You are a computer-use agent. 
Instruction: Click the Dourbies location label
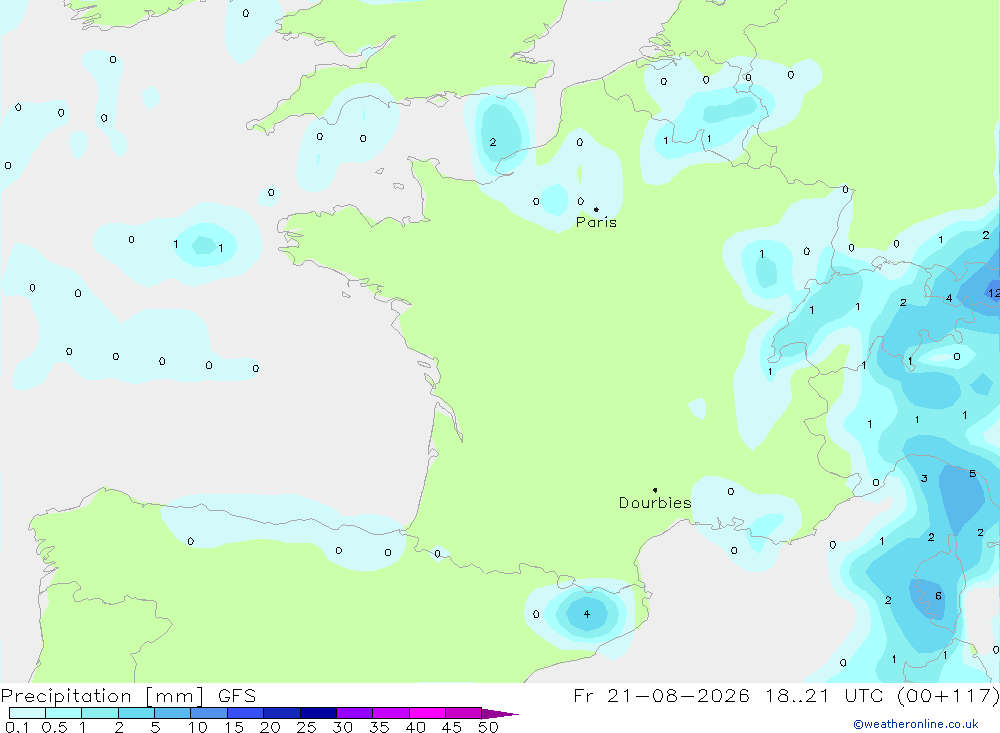tap(655, 503)
